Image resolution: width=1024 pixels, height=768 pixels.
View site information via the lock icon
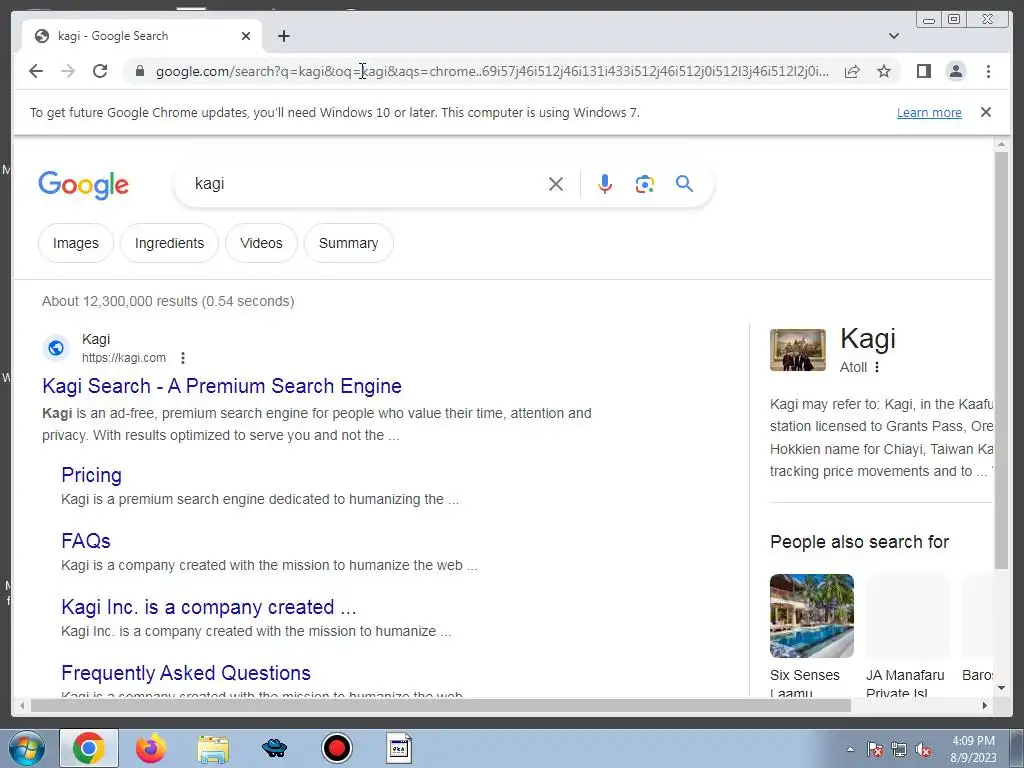(140, 71)
